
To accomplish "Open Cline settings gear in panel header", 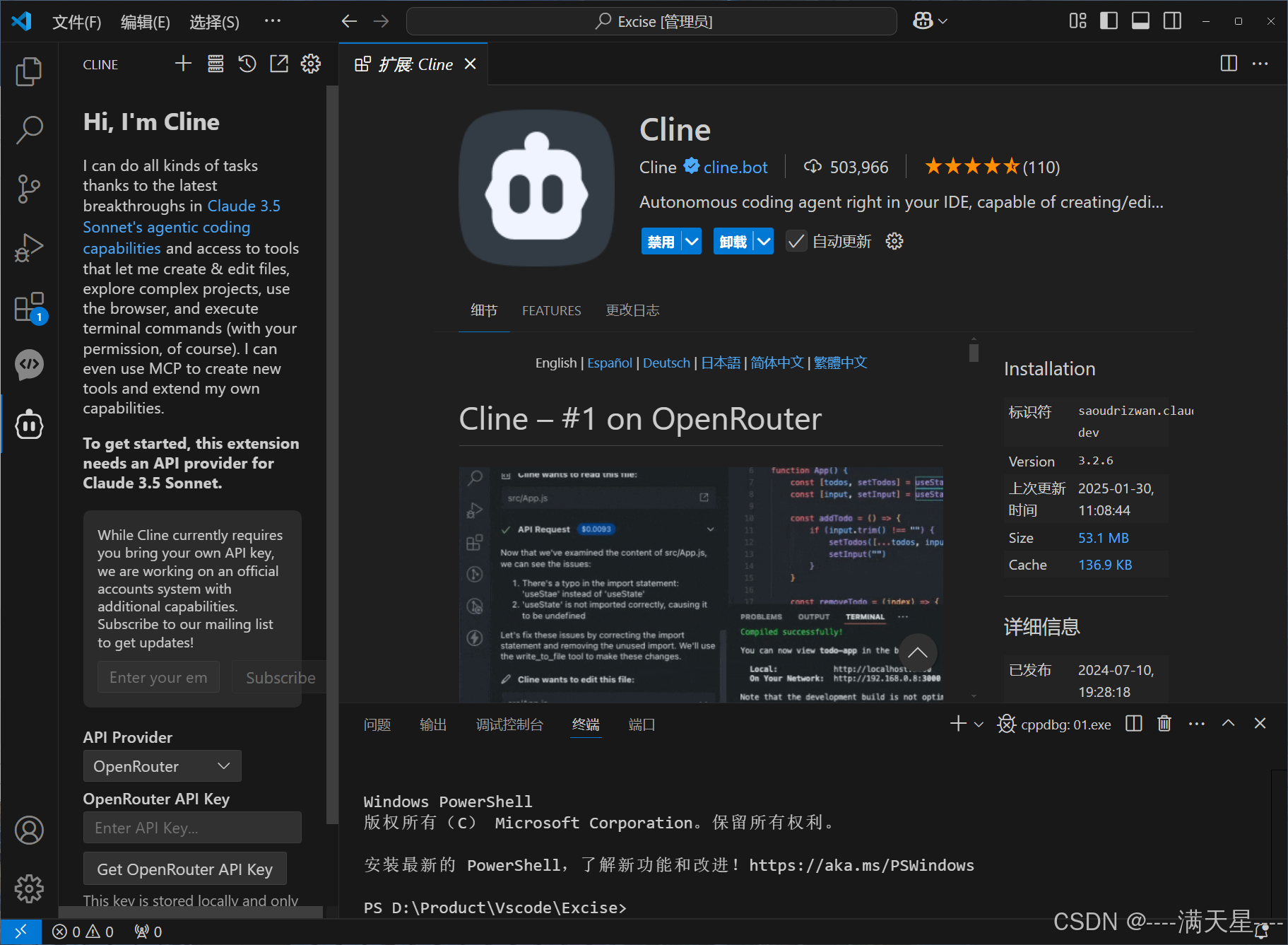I will [311, 64].
